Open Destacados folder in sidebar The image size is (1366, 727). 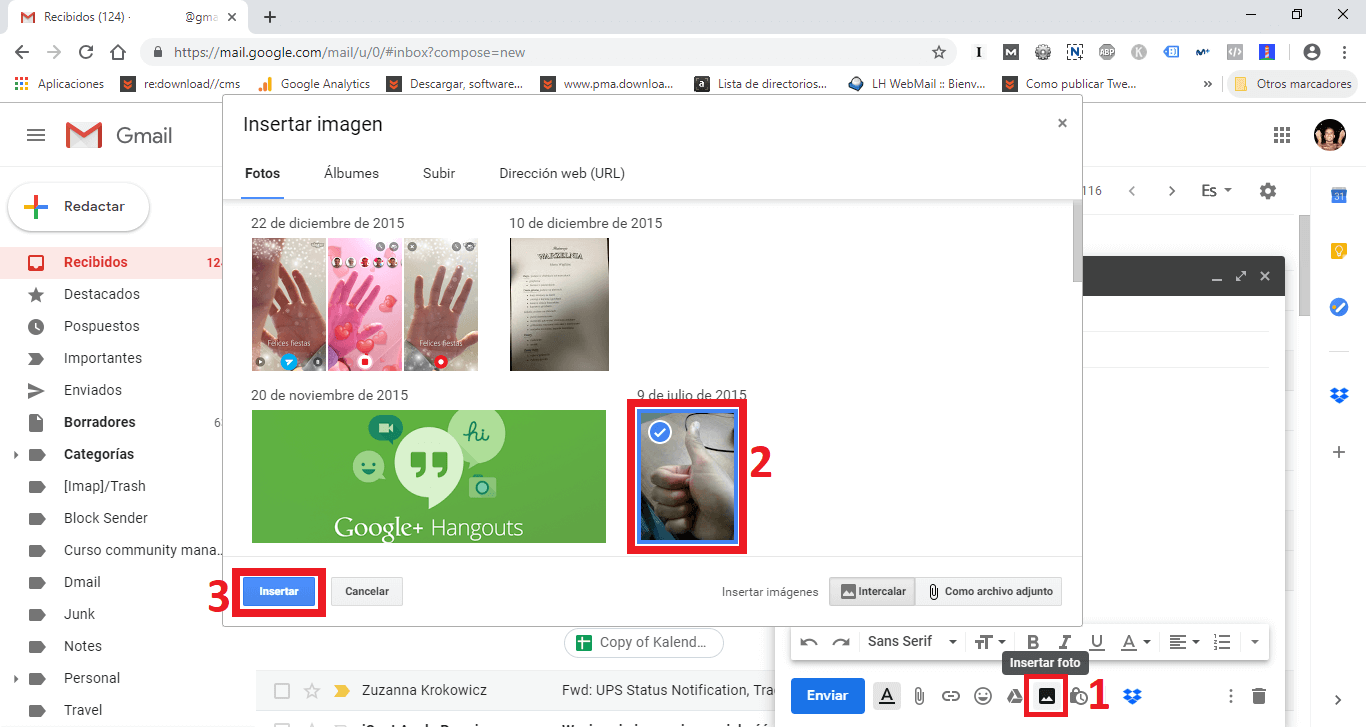(x=102, y=294)
